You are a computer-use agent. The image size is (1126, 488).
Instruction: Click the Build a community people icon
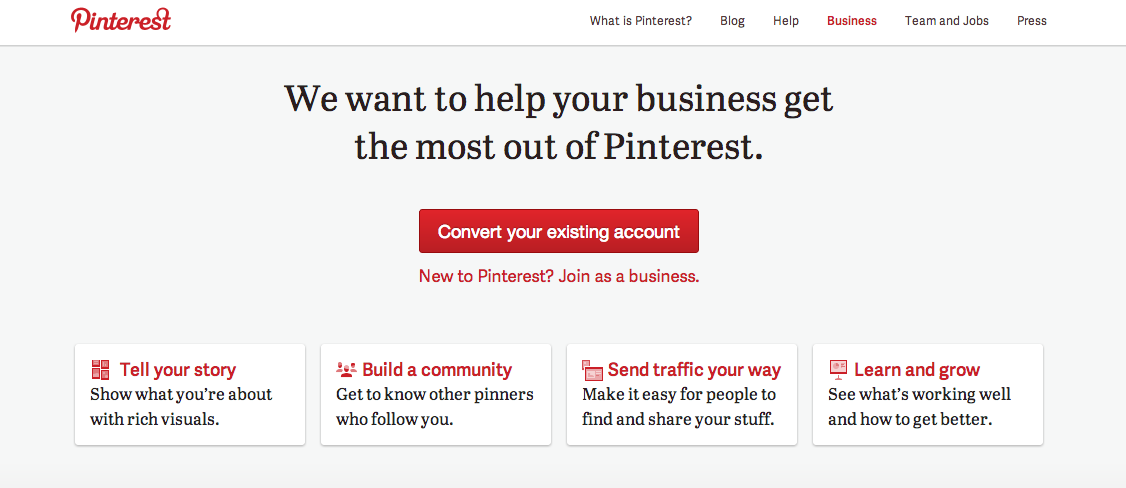point(347,370)
